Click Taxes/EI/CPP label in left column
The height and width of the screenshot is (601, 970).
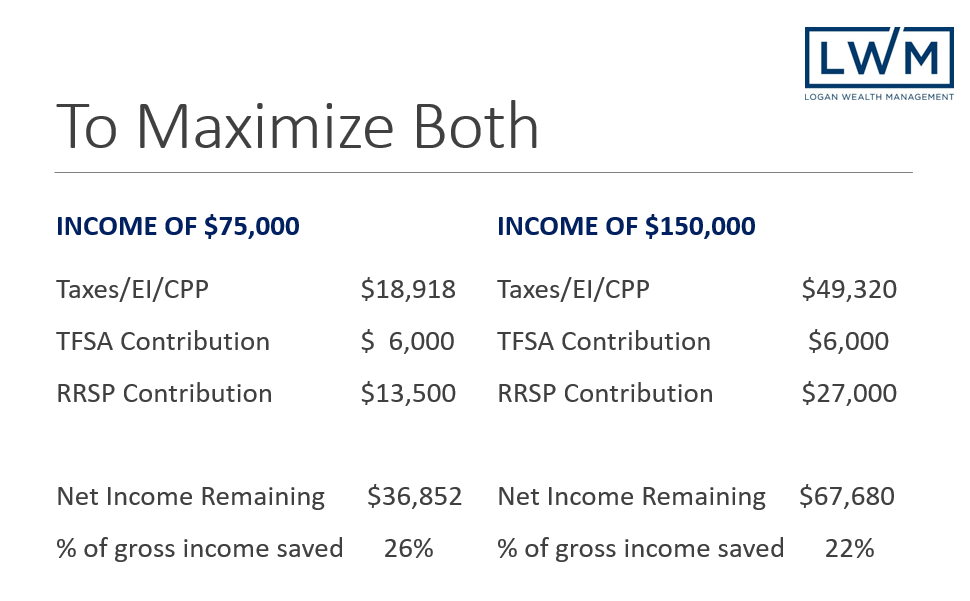(132, 289)
